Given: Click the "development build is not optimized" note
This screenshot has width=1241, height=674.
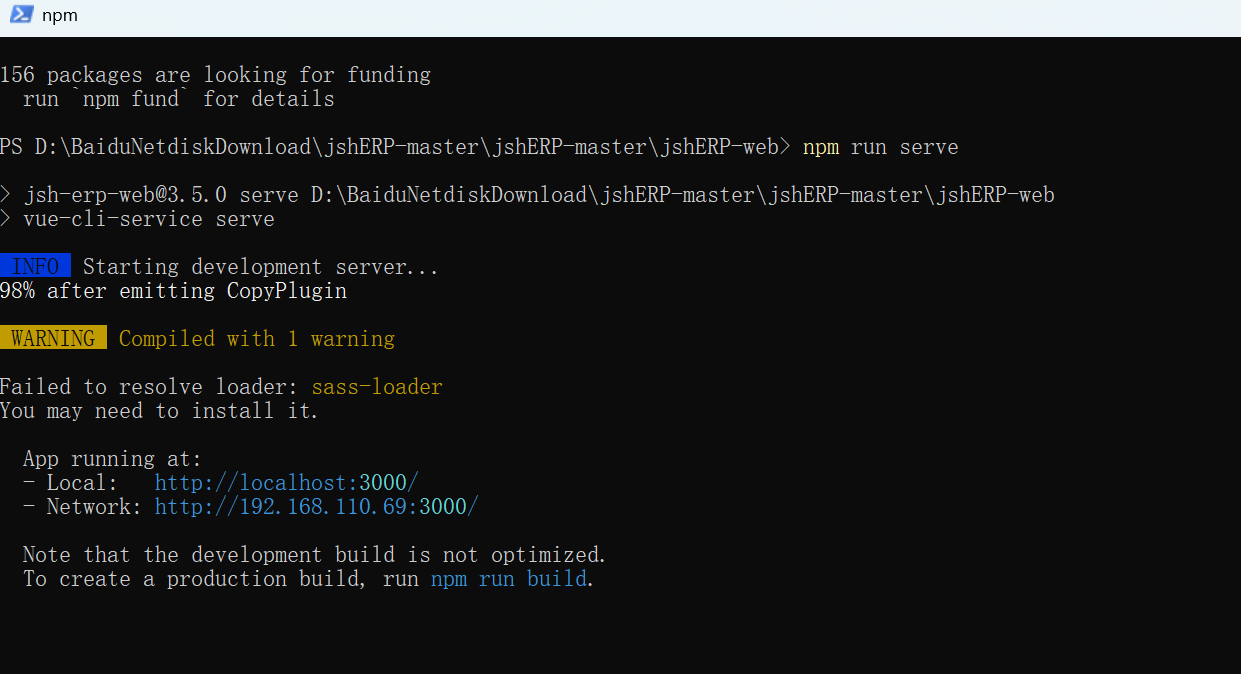Looking at the screenshot, I should click(398, 555).
